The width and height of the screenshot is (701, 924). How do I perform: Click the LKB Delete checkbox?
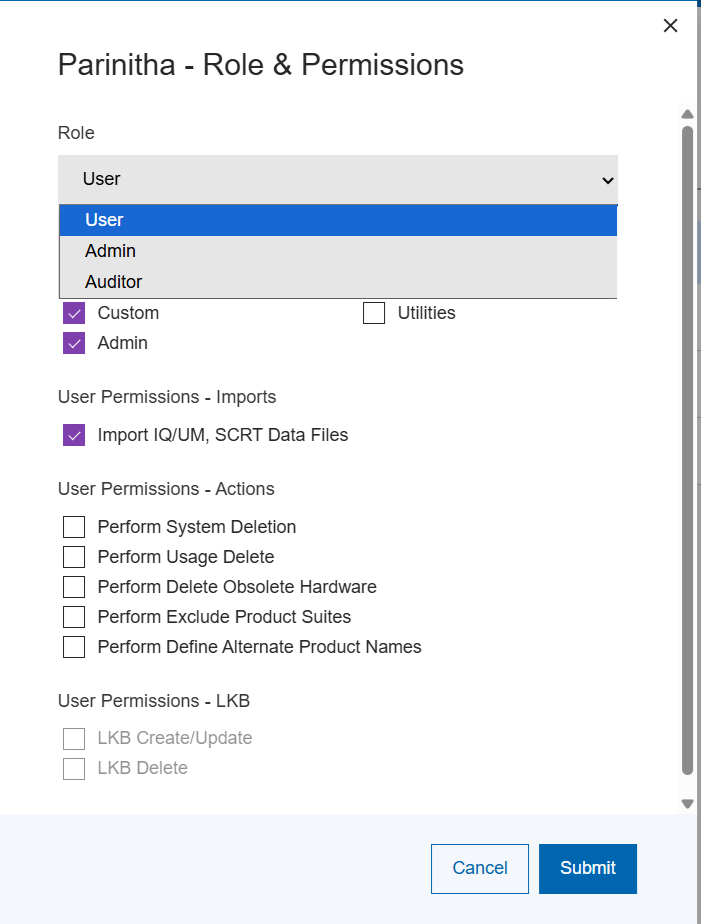74,769
